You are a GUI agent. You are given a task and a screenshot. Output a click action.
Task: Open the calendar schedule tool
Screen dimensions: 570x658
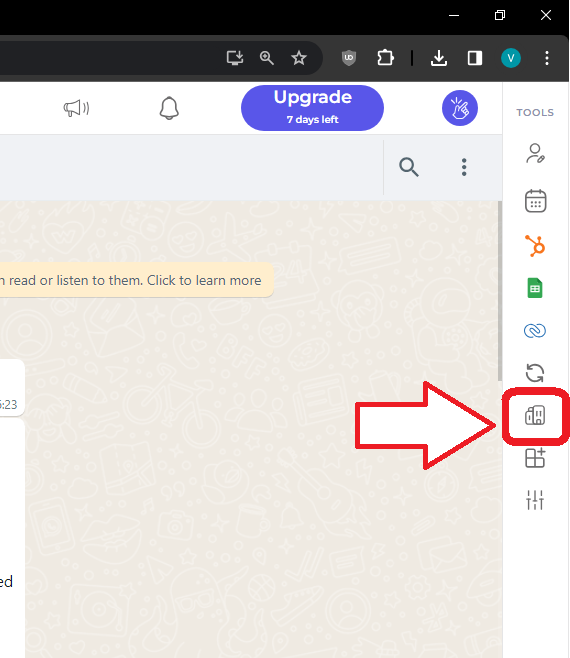click(x=535, y=201)
